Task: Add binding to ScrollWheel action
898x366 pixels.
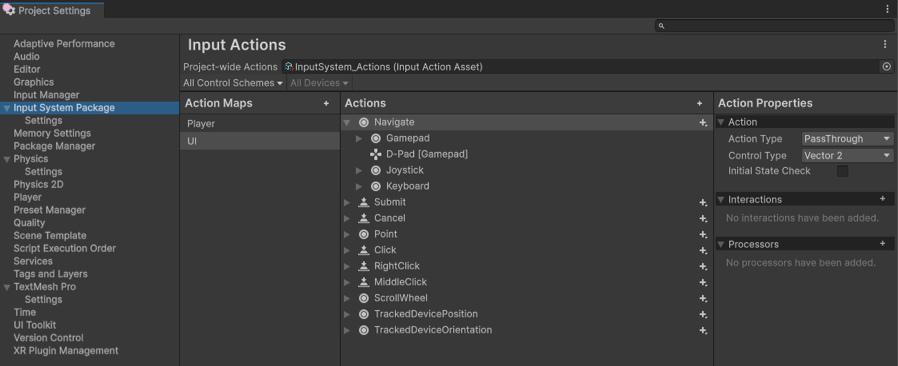Action: point(703,299)
